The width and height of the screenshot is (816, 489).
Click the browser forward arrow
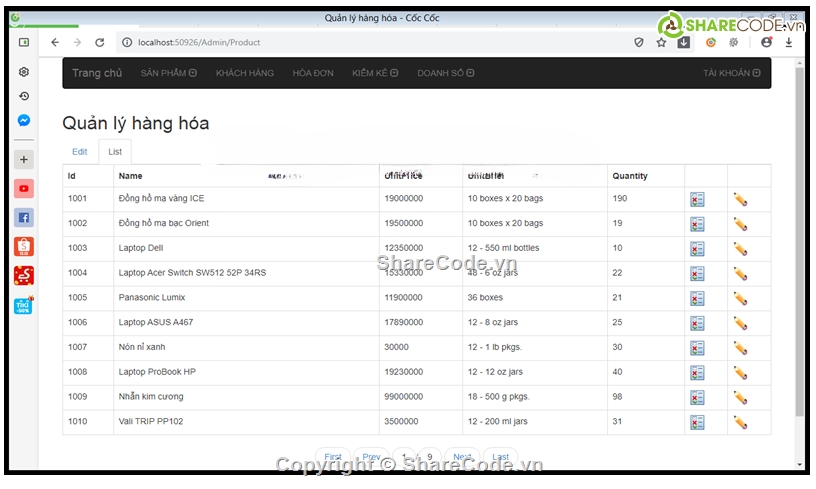click(77, 43)
